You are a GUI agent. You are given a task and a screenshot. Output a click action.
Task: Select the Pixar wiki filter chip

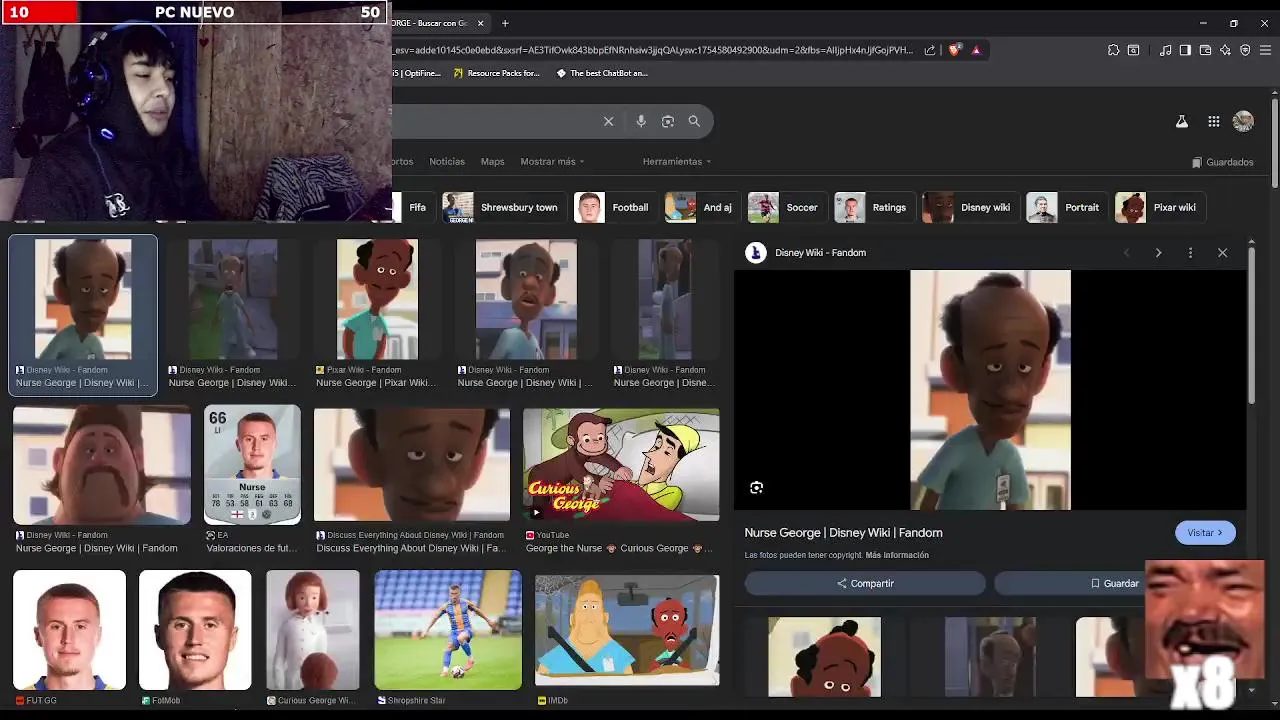1159,207
